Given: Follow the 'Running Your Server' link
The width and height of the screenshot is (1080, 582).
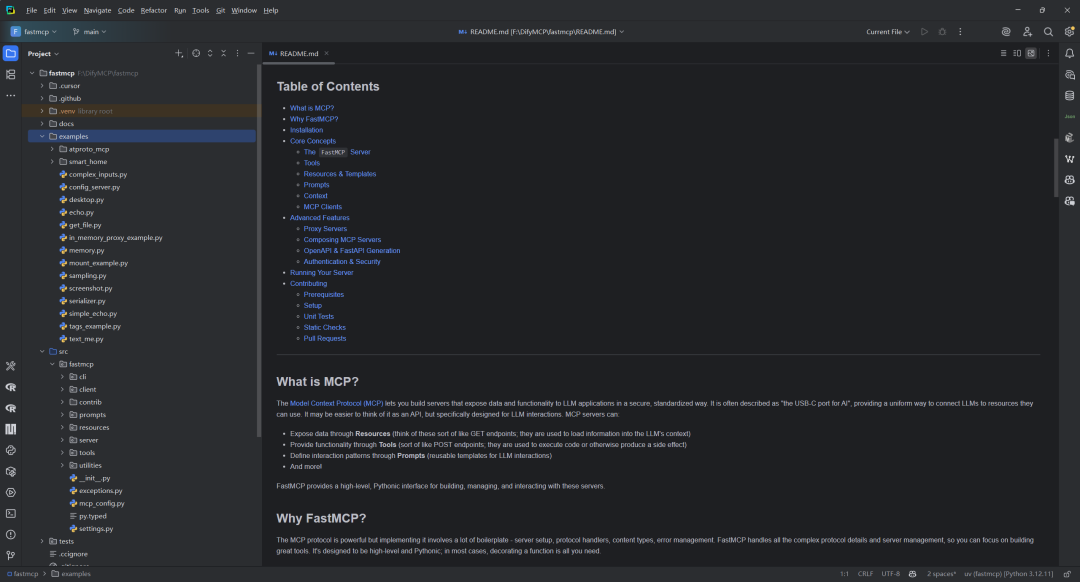Looking at the screenshot, I should pyautogui.click(x=322, y=273).
